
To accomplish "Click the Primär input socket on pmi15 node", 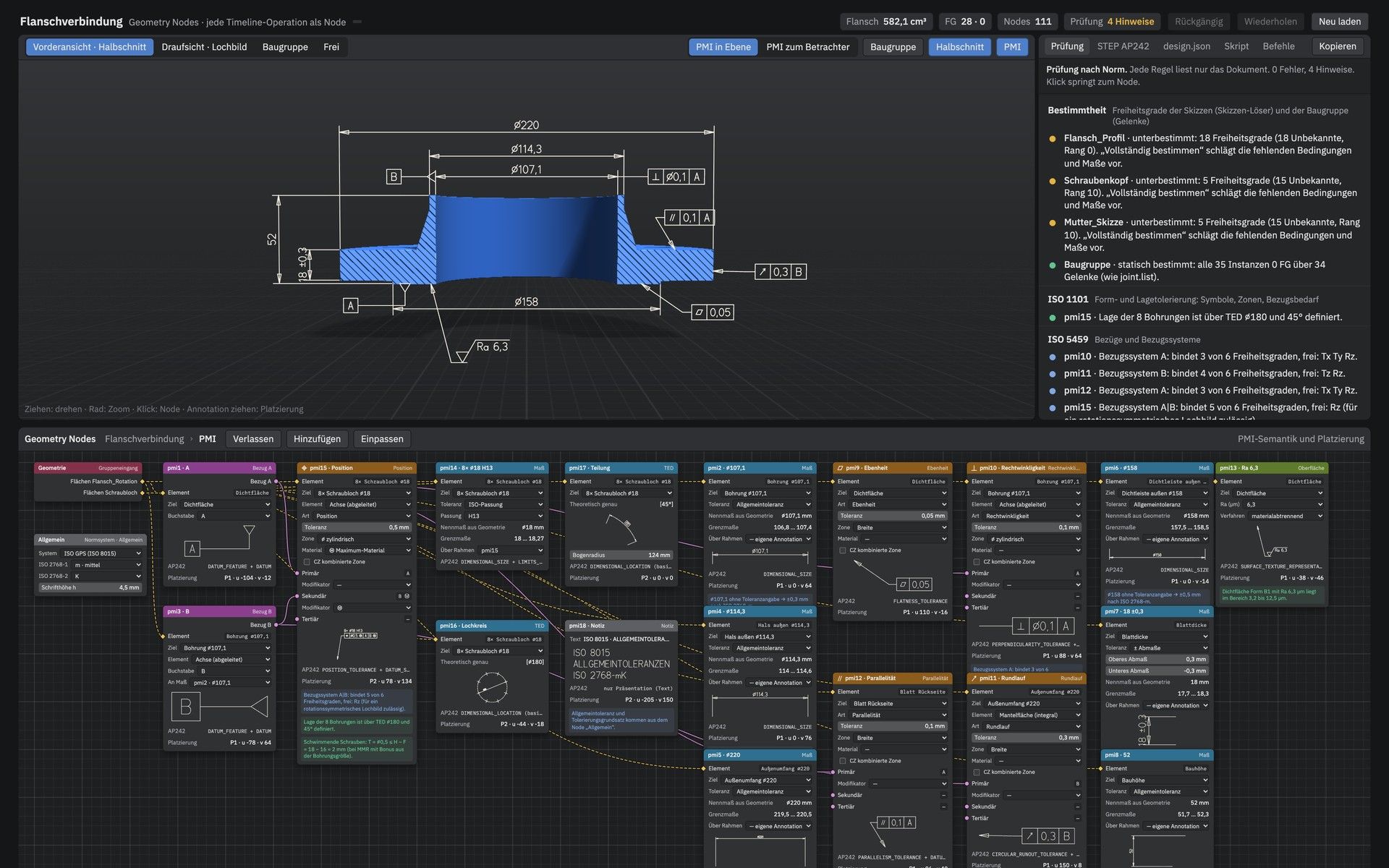I will [297, 573].
